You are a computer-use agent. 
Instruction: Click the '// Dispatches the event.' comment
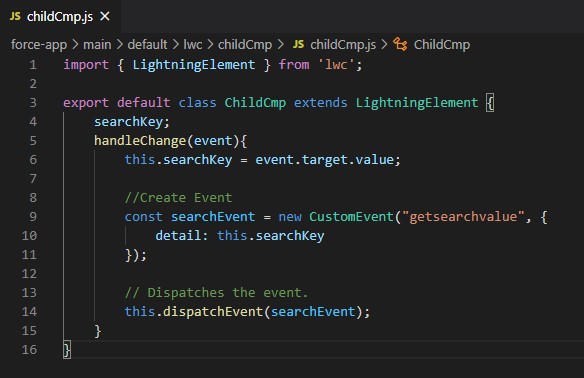[x=216, y=293]
